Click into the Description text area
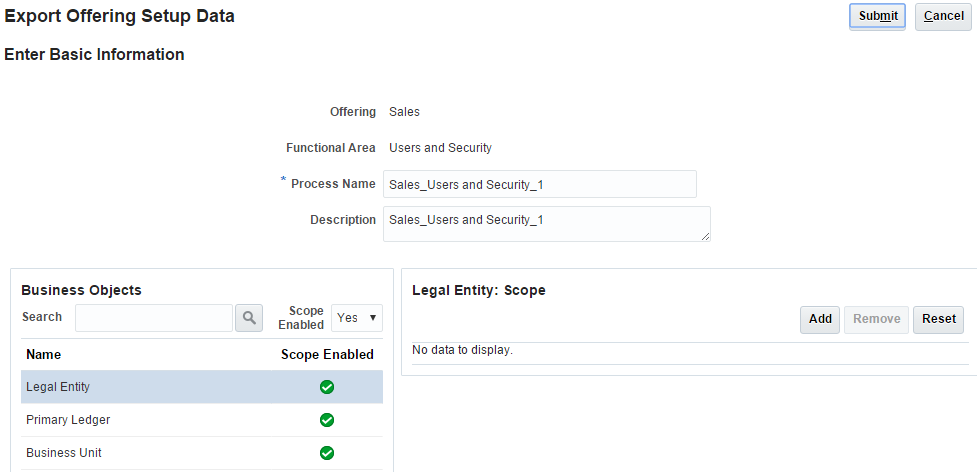The image size is (977, 472). [546, 223]
